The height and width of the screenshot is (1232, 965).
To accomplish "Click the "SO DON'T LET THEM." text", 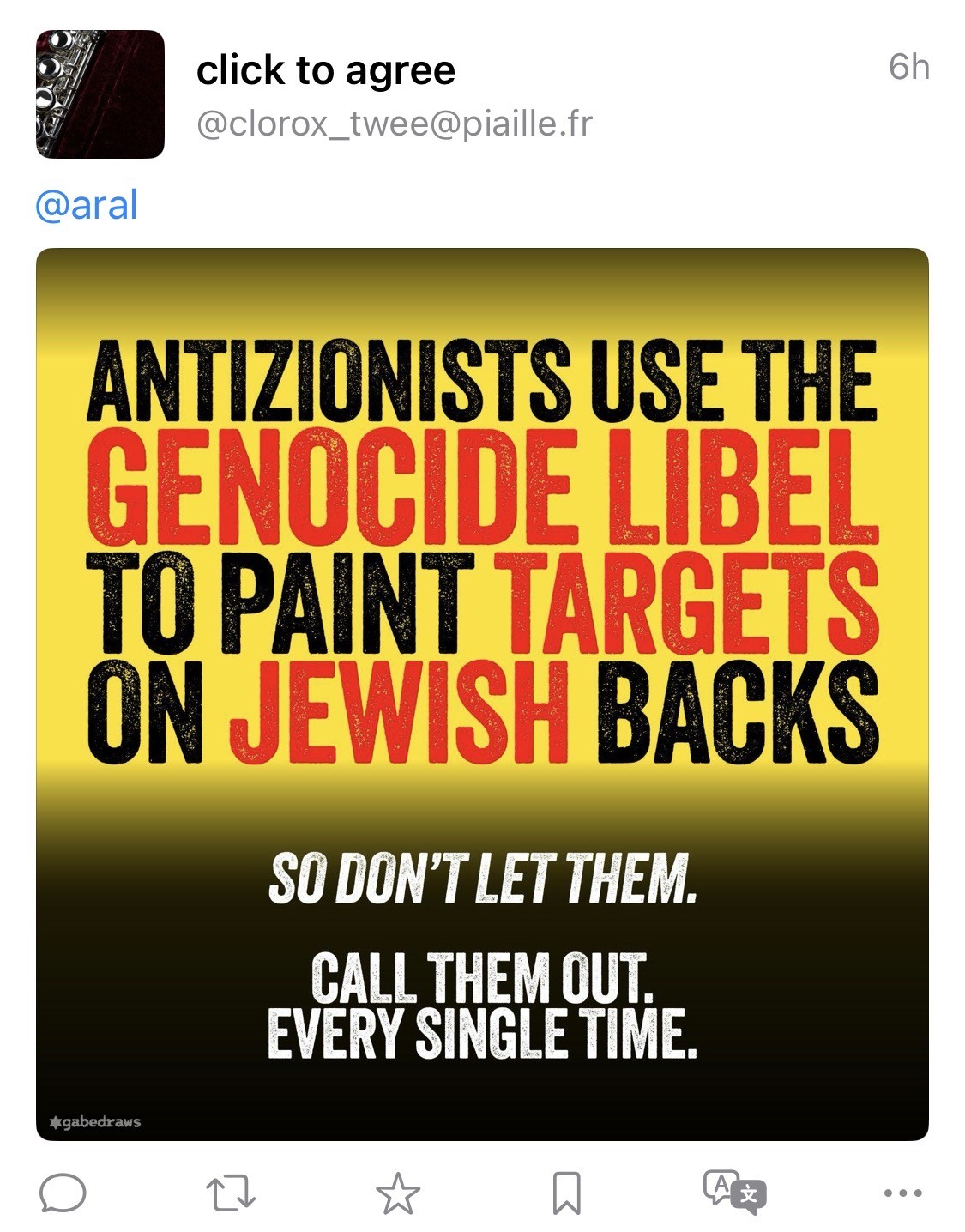I will click(x=482, y=879).
